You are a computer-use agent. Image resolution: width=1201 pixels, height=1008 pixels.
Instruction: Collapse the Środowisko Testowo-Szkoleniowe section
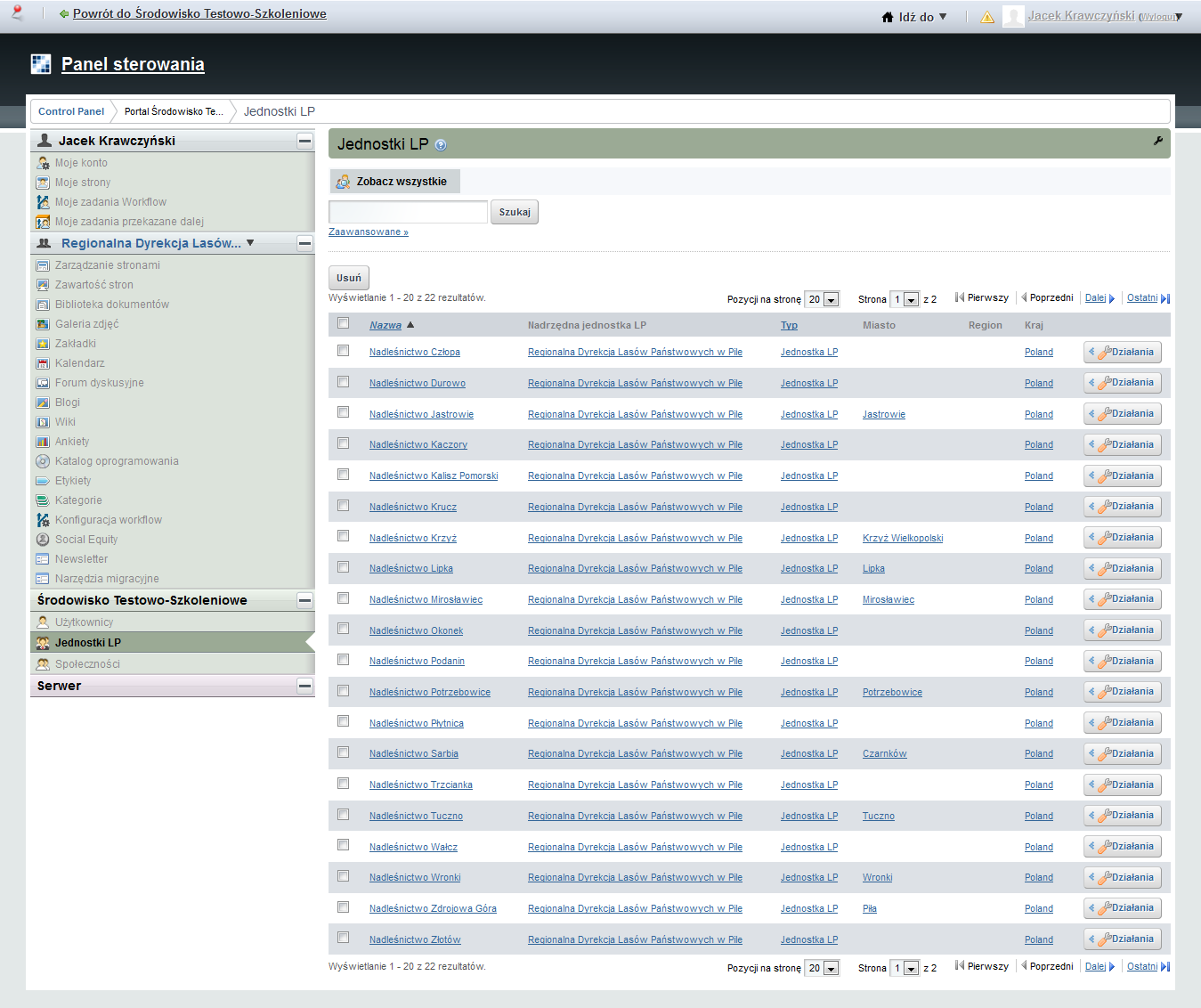pyautogui.click(x=305, y=600)
